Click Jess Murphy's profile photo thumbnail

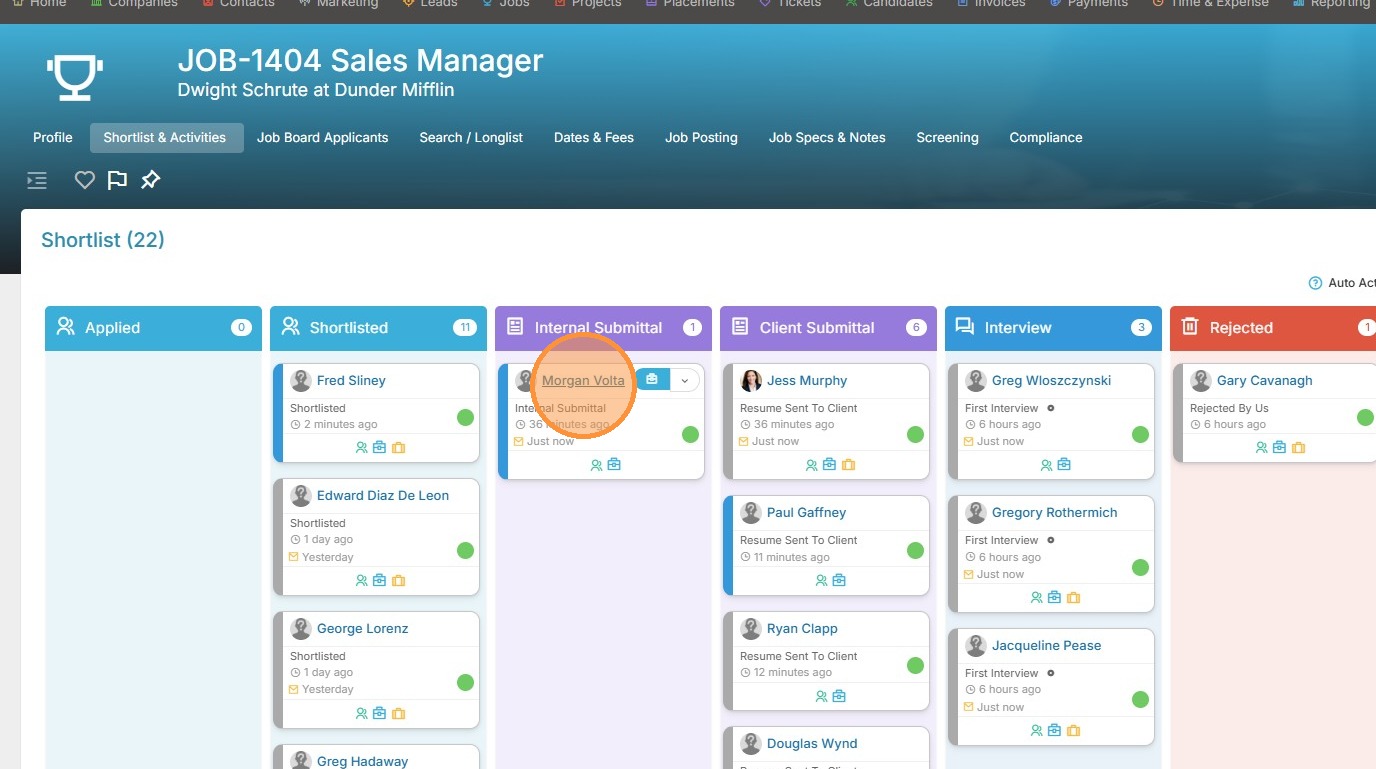(x=751, y=381)
